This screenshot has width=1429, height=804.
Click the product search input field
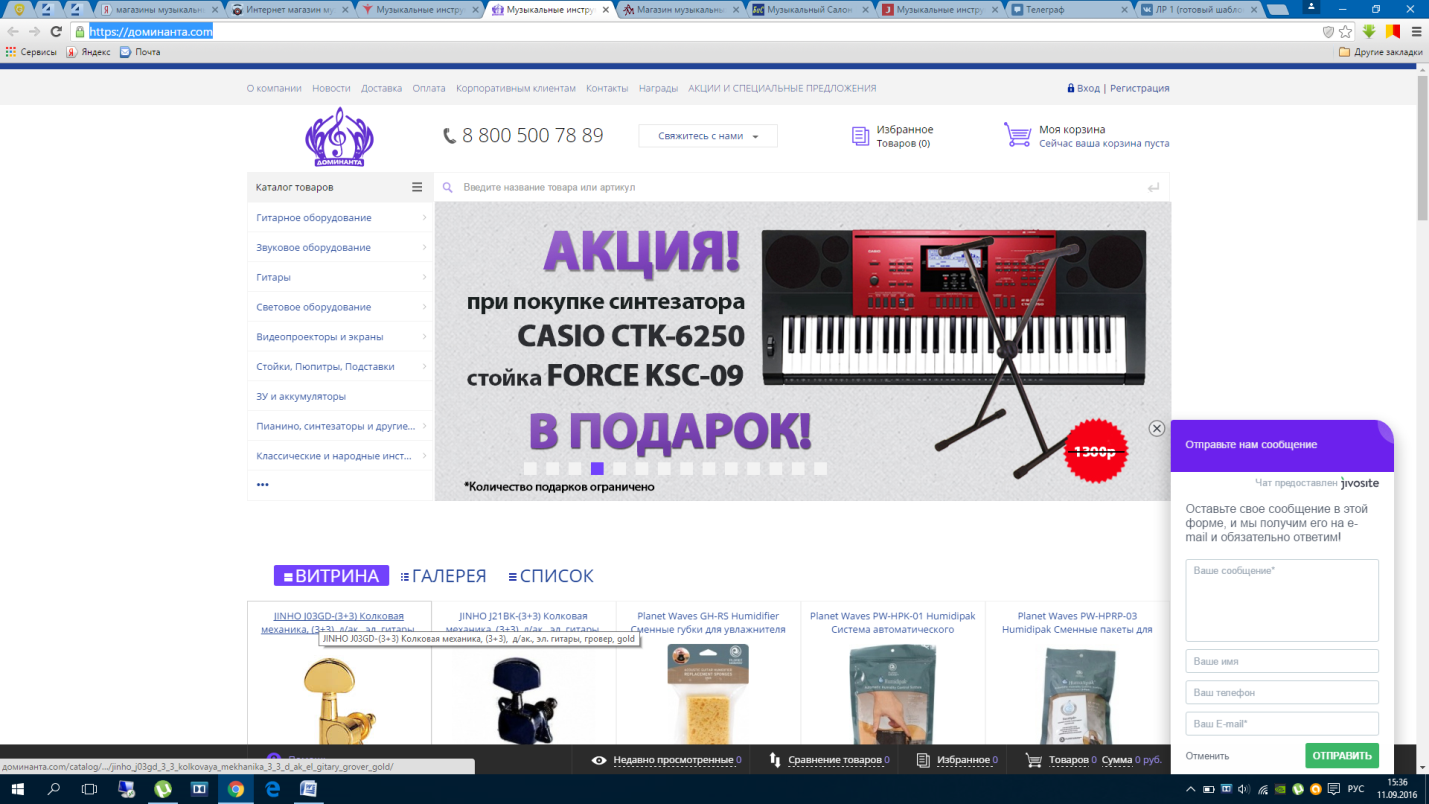click(801, 187)
